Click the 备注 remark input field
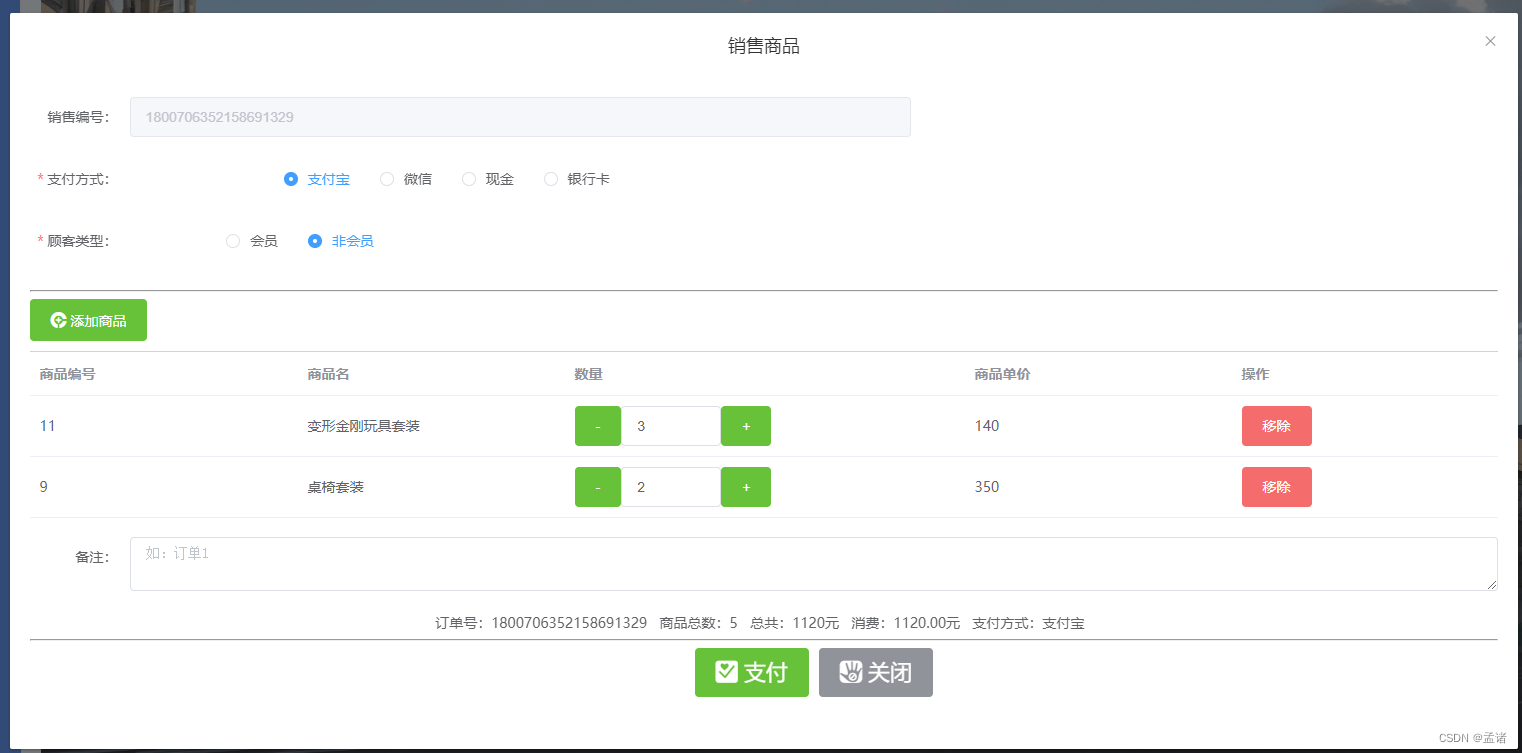This screenshot has width=1522, height=753. coord(700,563)
